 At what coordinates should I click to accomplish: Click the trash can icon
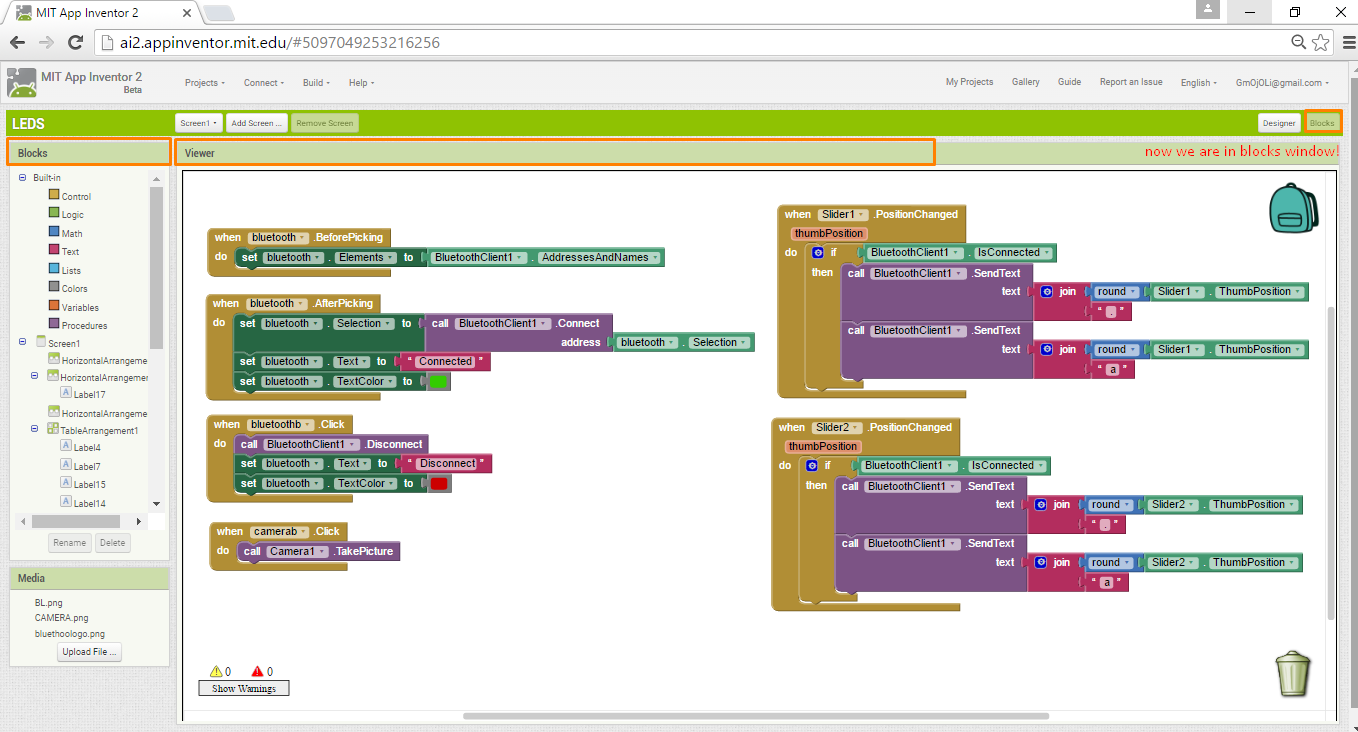[x=1293, y=673]
